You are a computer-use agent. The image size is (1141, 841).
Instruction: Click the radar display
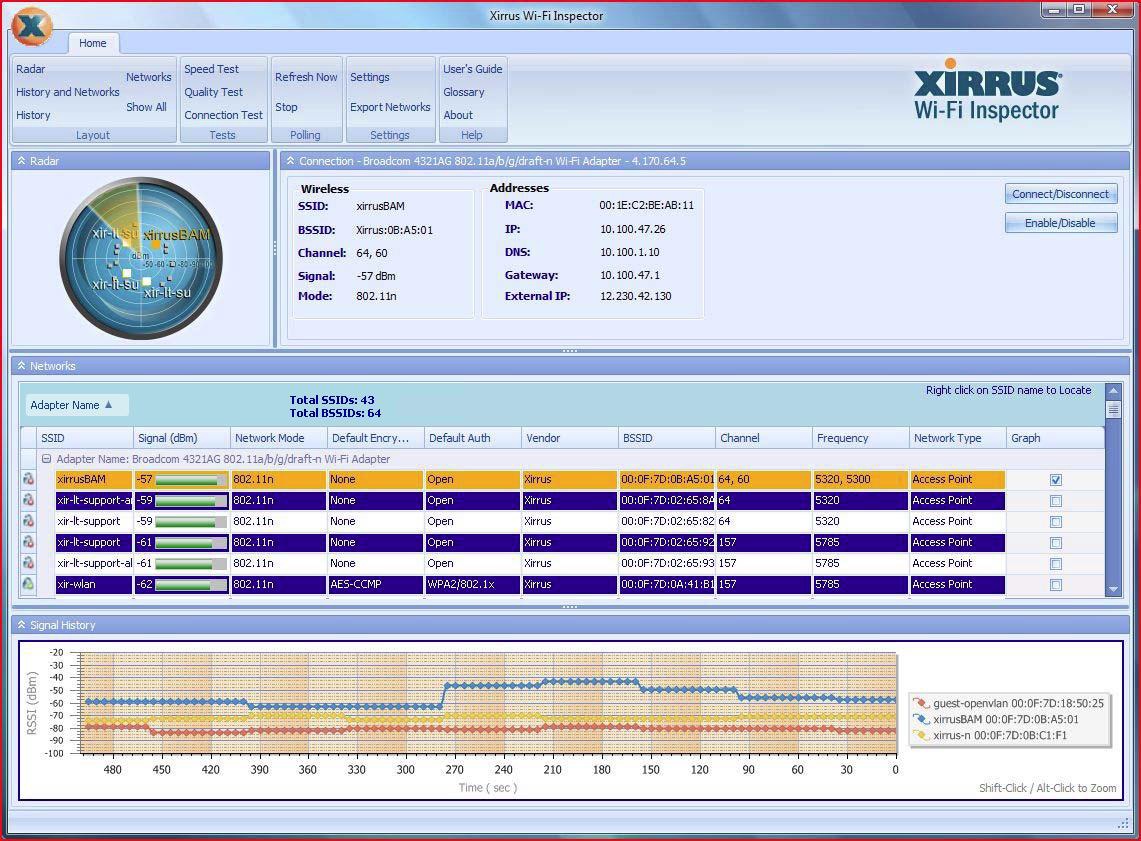coord(141,258)
